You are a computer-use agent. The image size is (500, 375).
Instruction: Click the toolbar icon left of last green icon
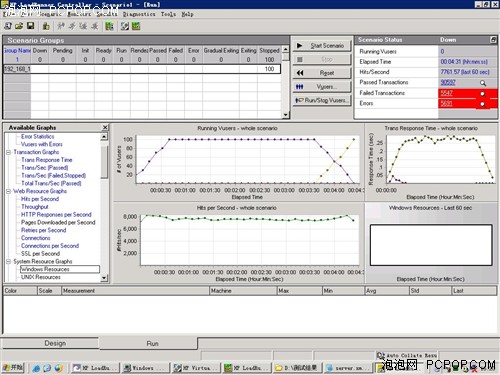(x=125, y=26)
